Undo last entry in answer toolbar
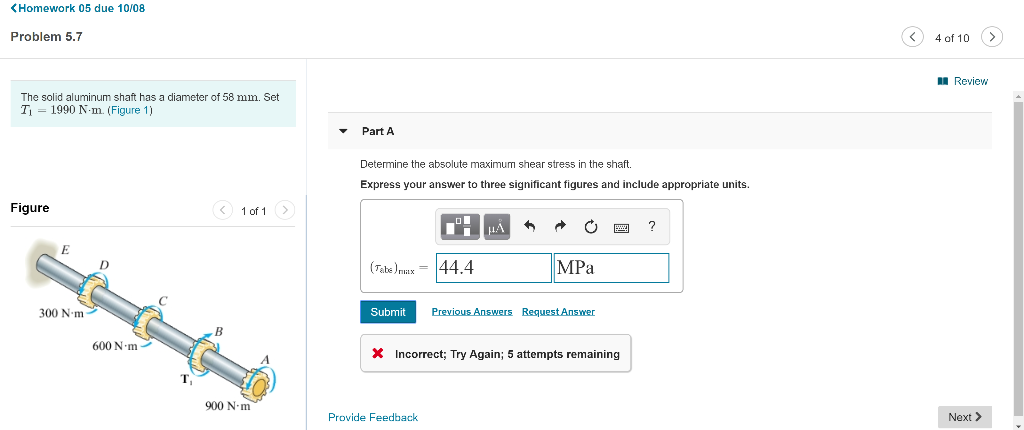This screenshot has height=430, width=1024. [530, 227]
